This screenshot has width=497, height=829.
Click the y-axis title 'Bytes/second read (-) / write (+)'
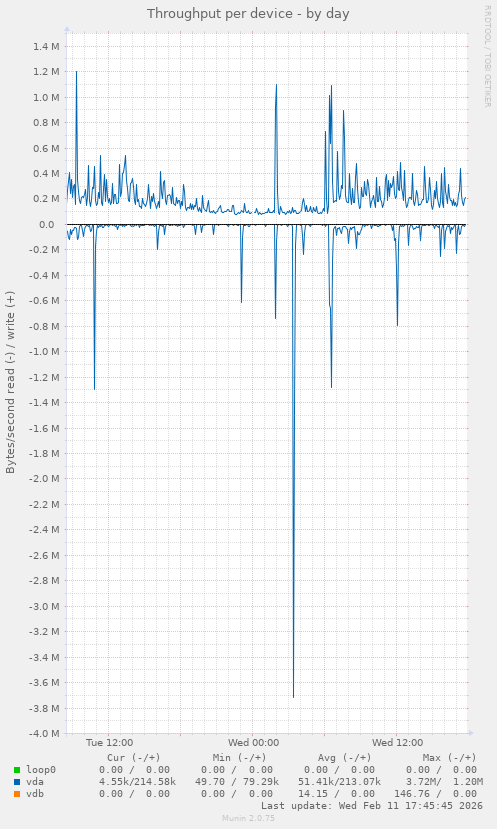click(11, 382)
